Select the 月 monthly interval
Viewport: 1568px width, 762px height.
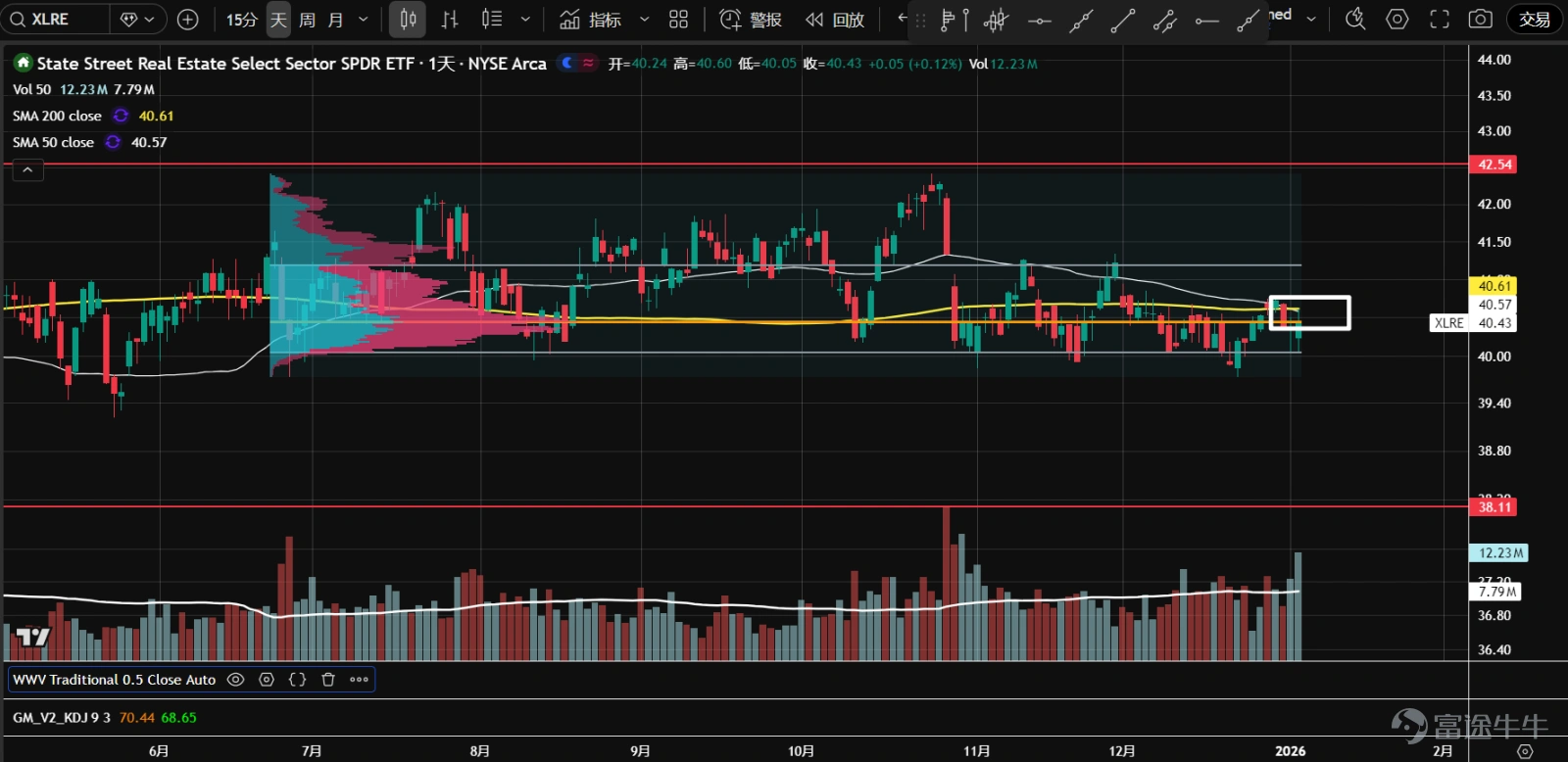click(x=335, y=19)
